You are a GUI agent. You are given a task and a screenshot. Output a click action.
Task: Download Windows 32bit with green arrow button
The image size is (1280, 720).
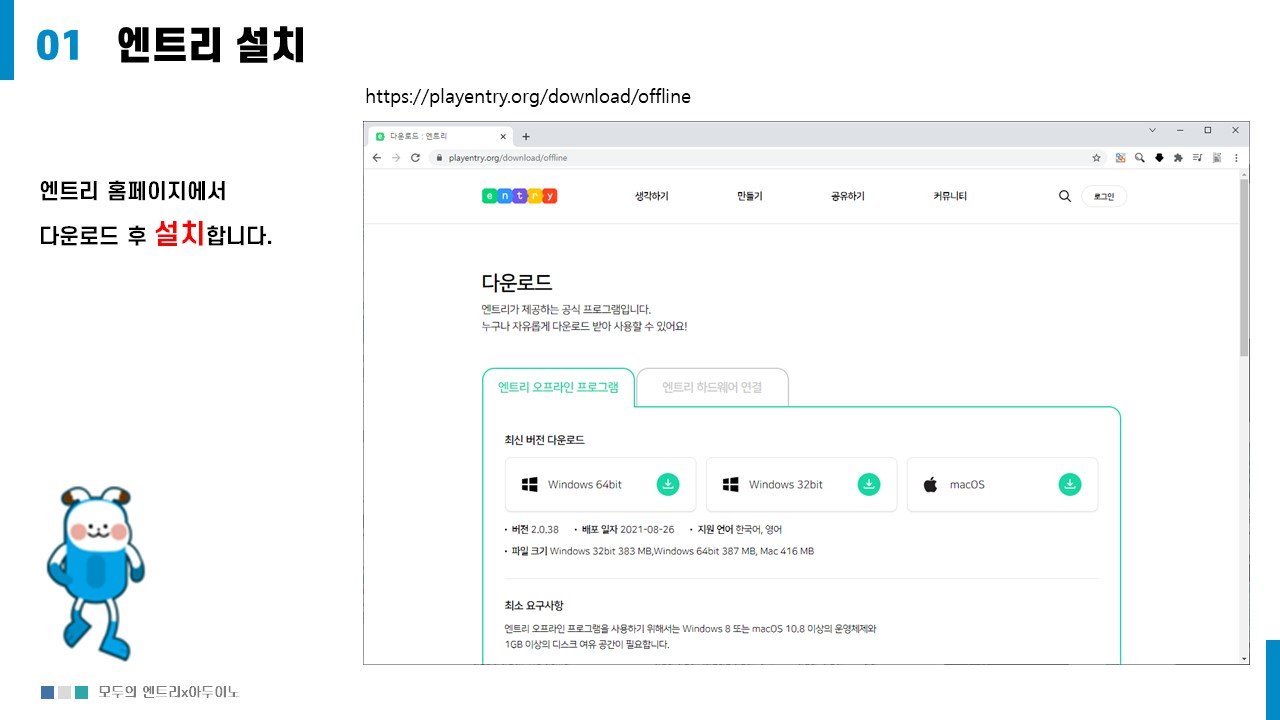pyautogui.click(x=869, y=484)
